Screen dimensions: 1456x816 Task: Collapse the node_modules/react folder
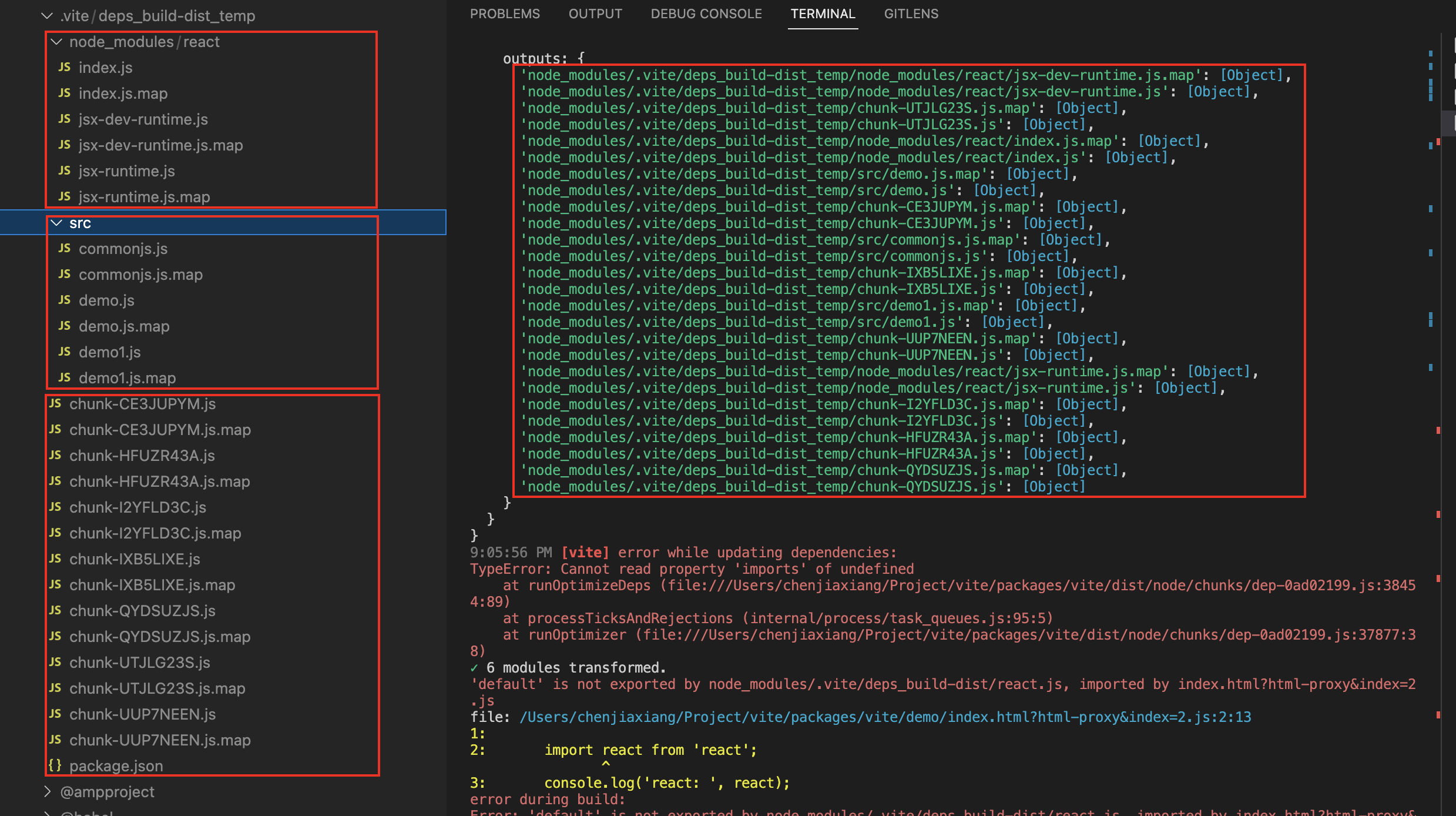[x=56, y=42]
